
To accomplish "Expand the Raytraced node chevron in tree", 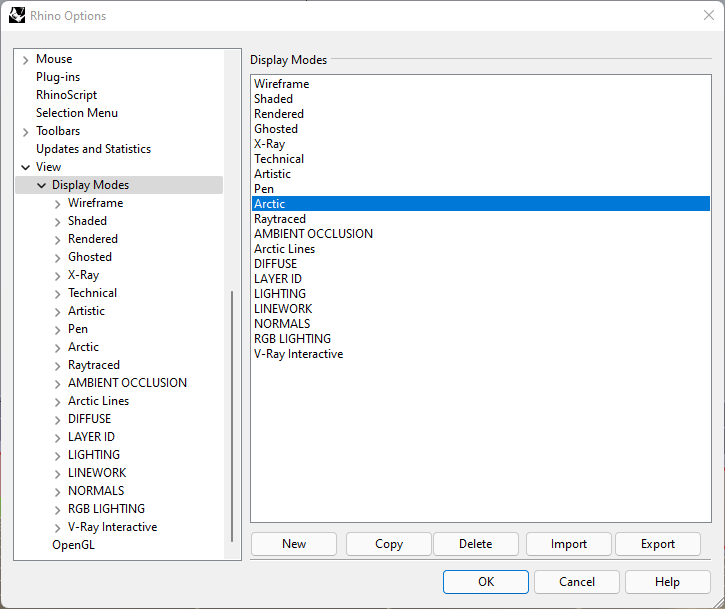I will point(57,366).
